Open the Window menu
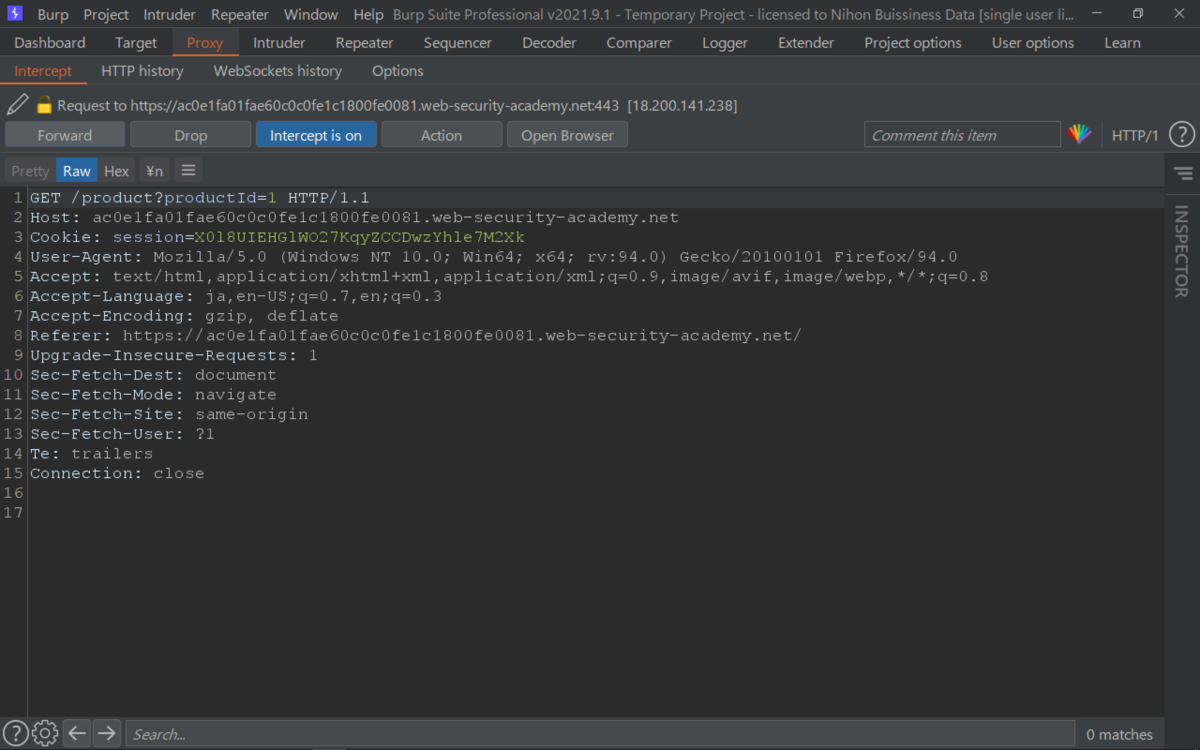The height and width of the screenshot is (750, 1200). [x=311, y=14]
